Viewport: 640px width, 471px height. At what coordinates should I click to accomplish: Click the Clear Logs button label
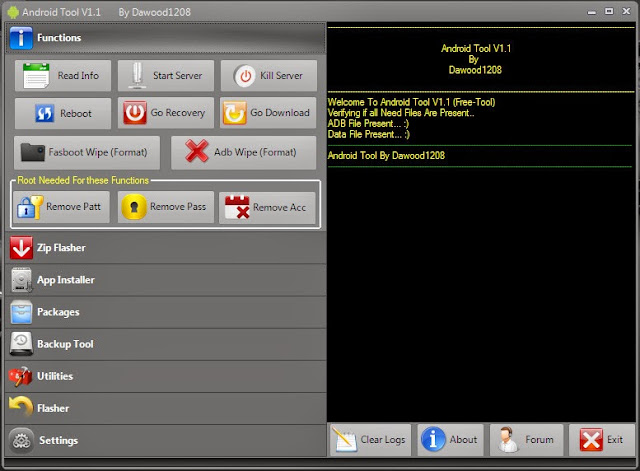(x=383, y=440)
